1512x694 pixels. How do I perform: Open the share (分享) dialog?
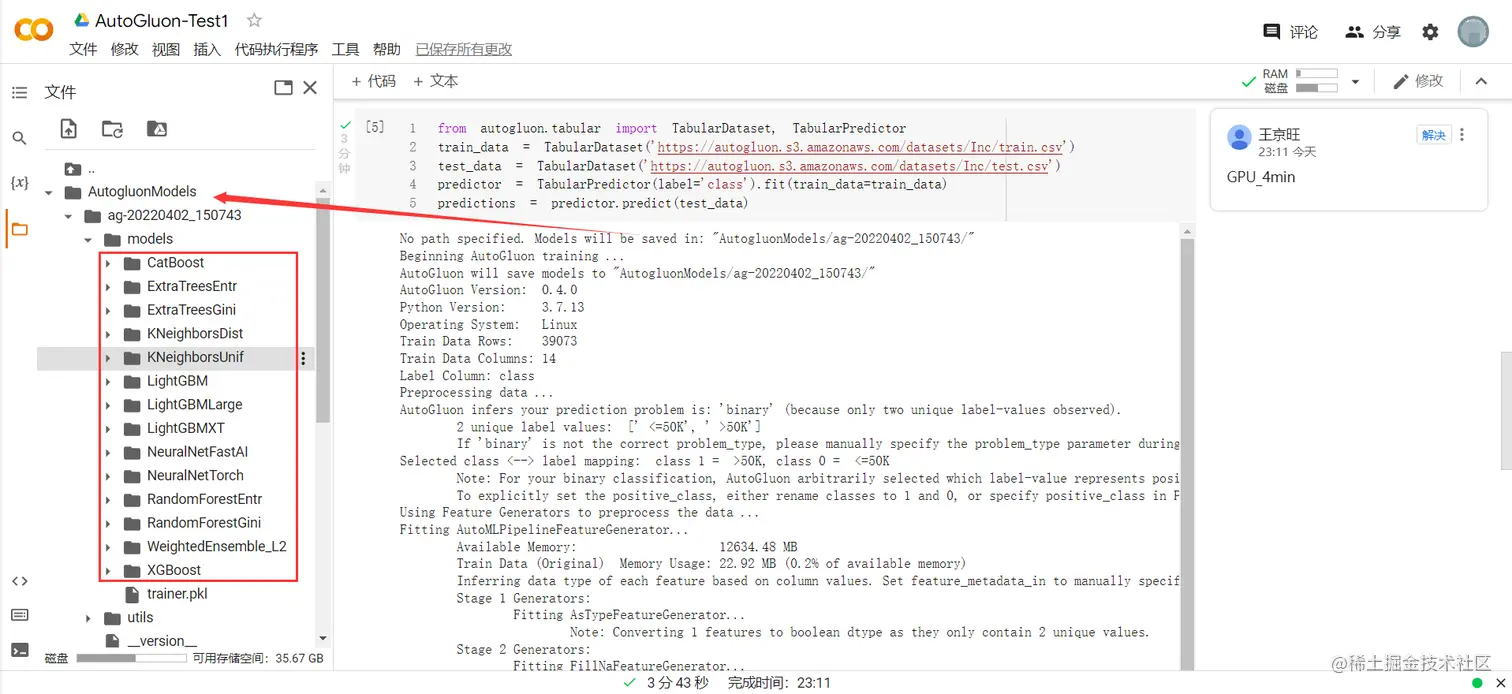1373,32
